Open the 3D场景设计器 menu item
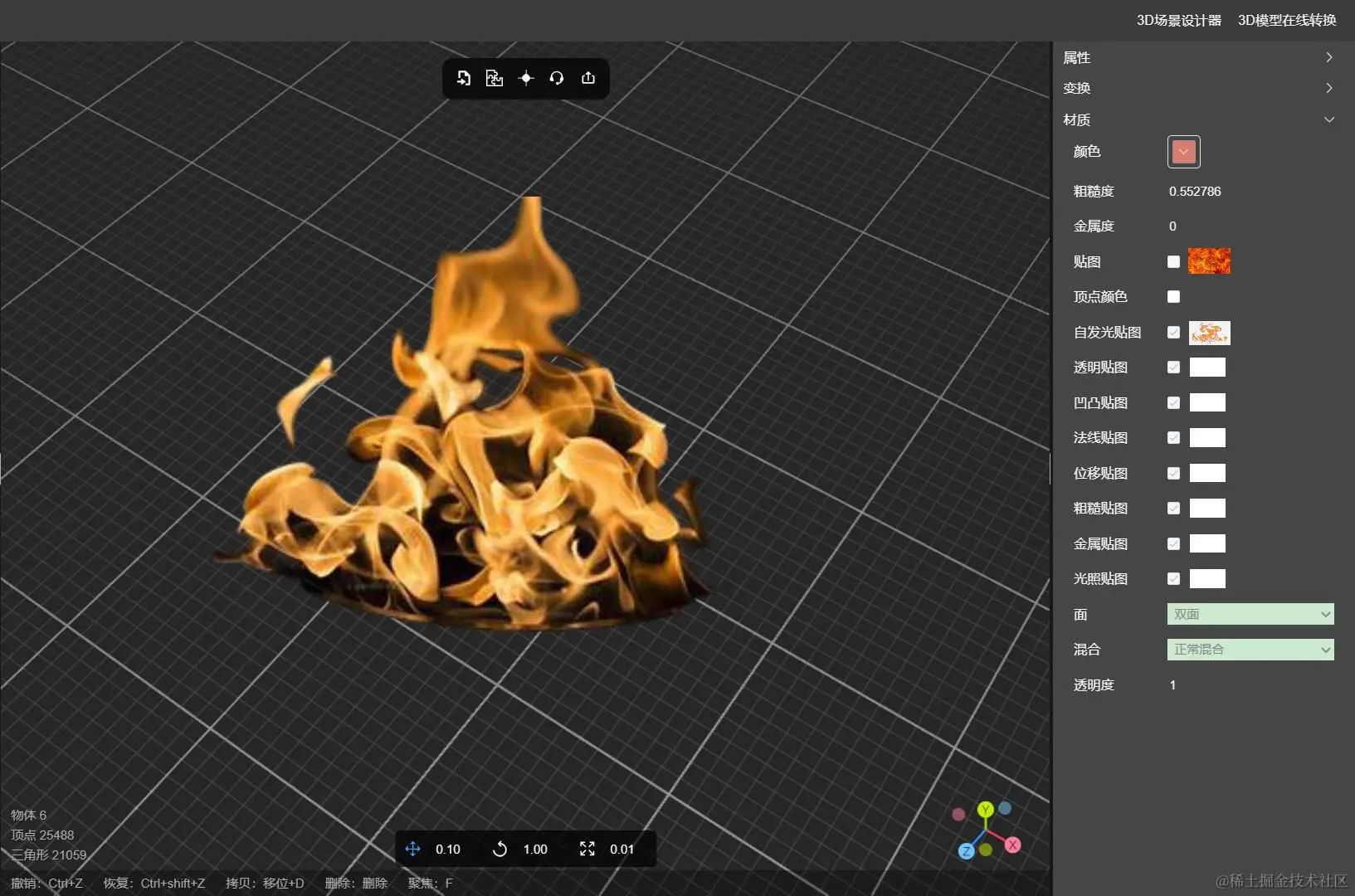 [1178, 20]
